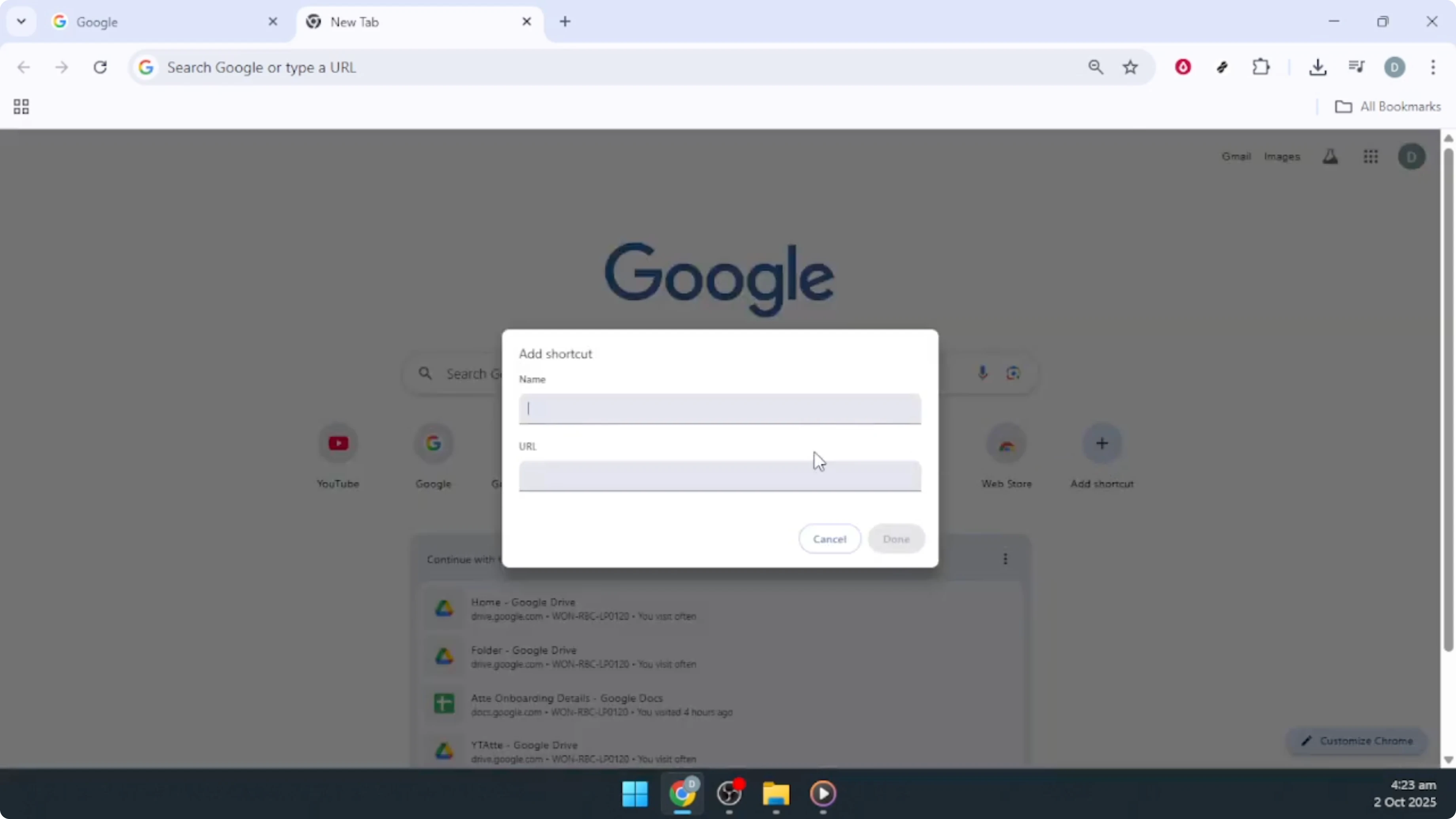Start a voice search with the microphone

tap(983, 373)
